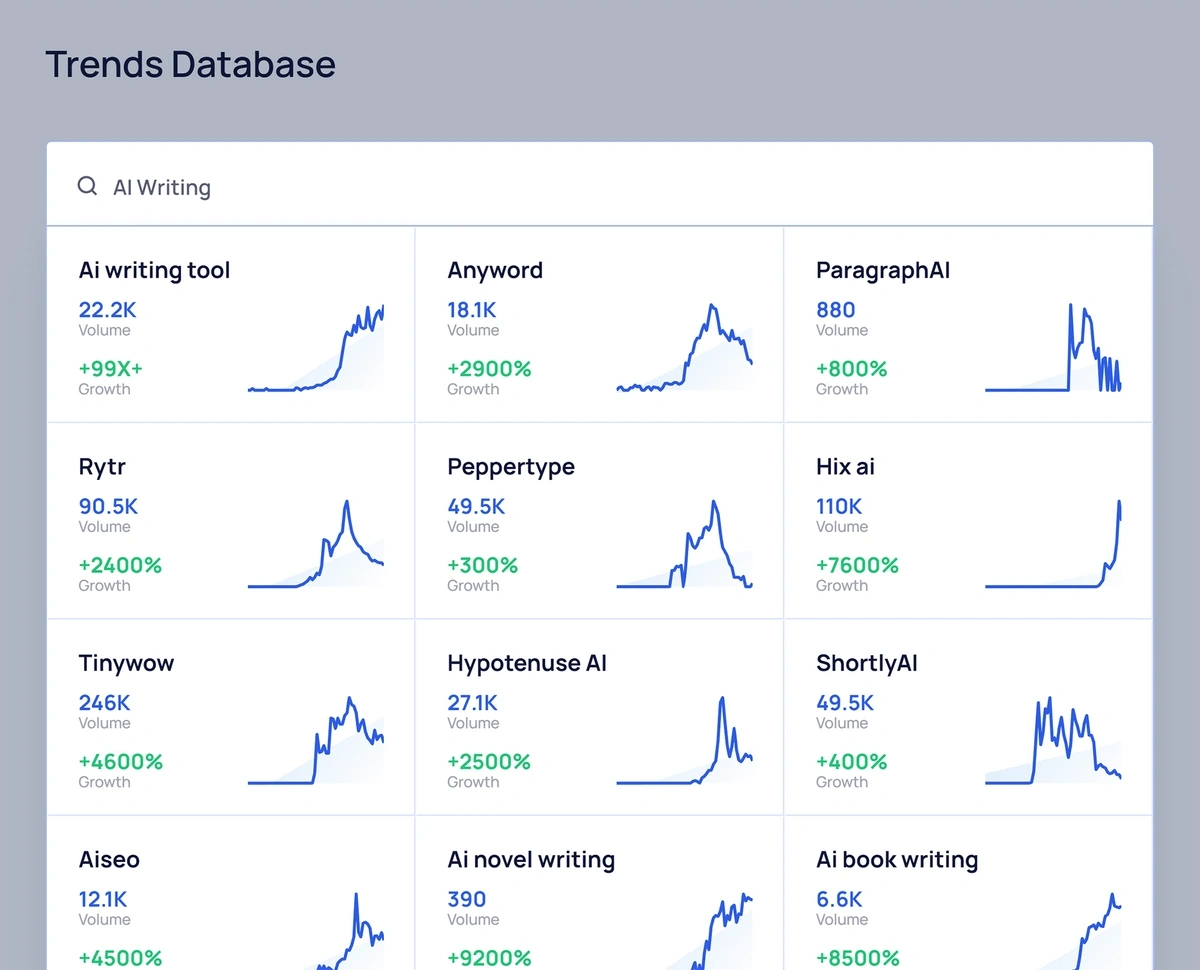The height and width of the screenshot is (970, 1200).
Task: Click the +9200% growth value
Action: 489,958
